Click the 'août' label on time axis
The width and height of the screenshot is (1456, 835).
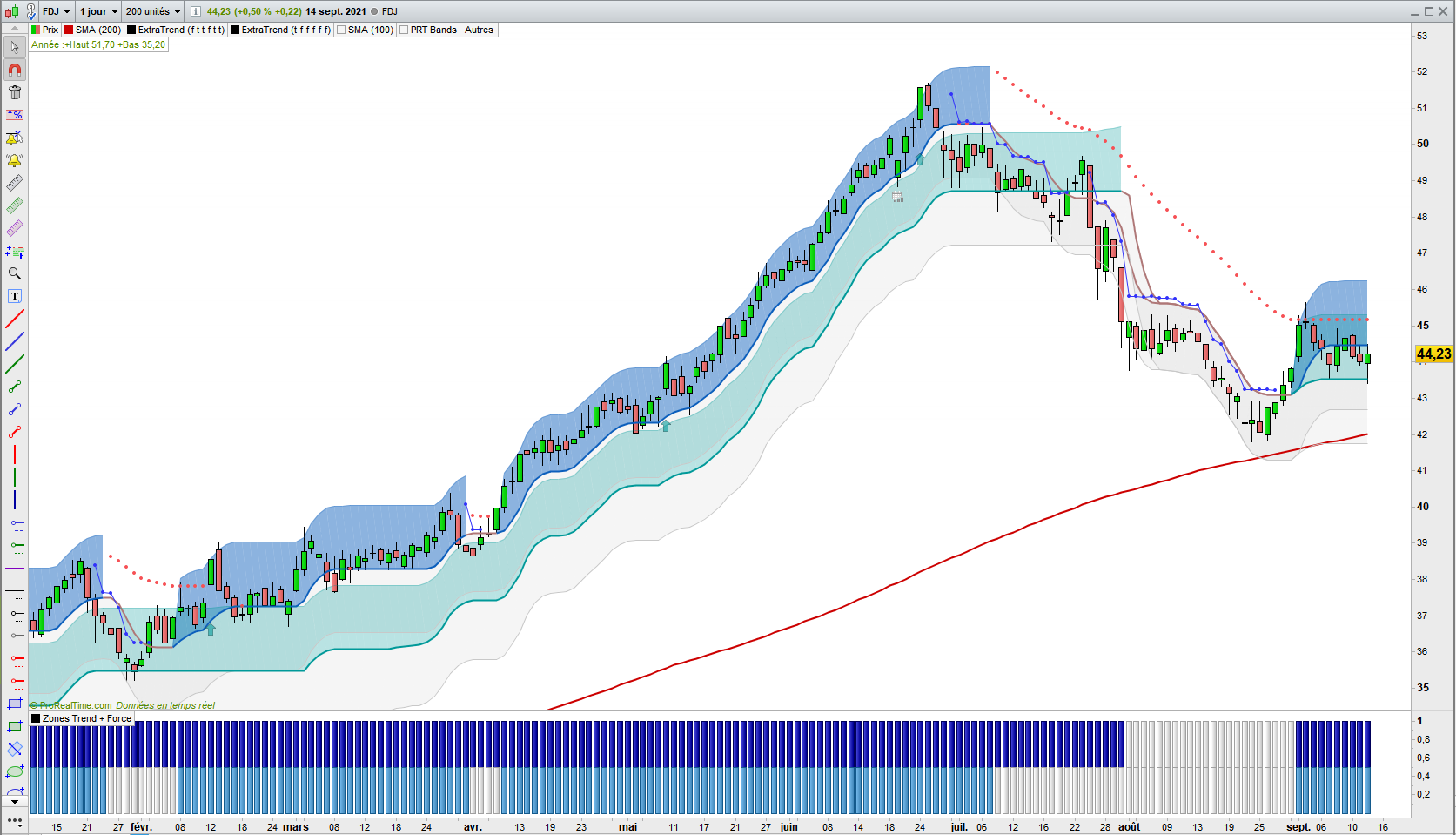1129,827
